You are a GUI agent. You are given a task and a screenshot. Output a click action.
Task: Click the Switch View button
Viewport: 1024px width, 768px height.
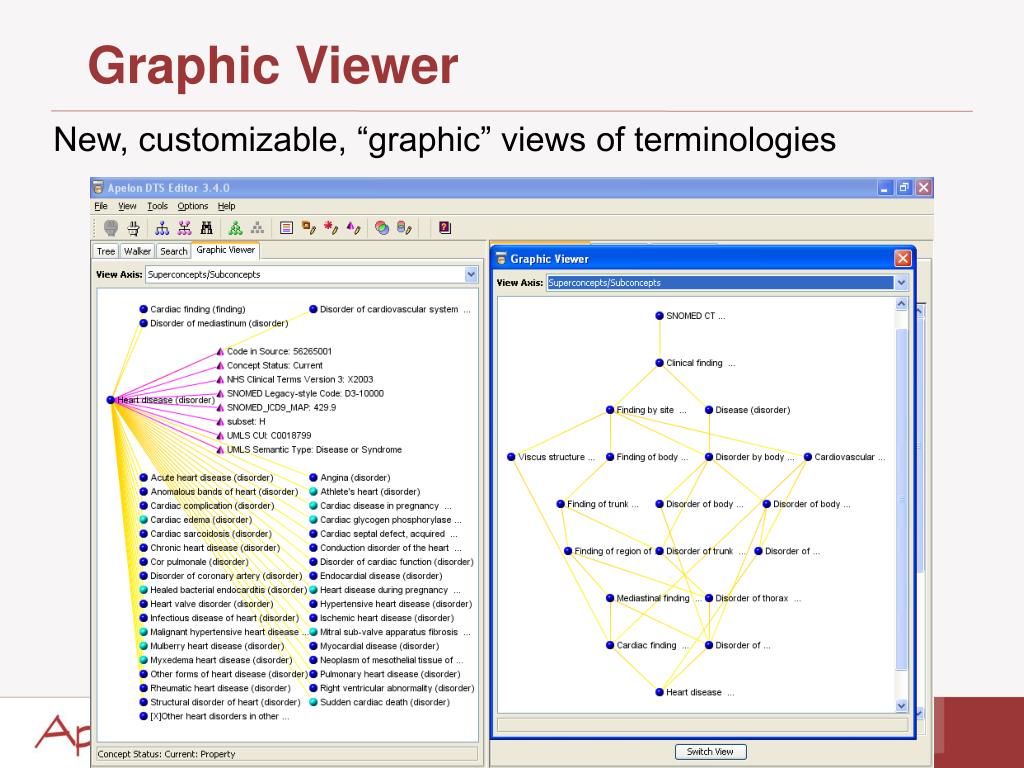tap(710, 752)
